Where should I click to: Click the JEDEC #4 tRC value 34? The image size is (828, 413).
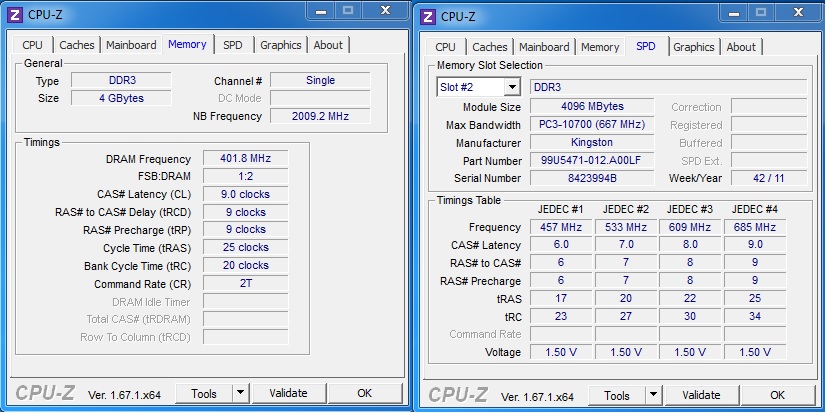pyautogui.click(x=755, y=316)
